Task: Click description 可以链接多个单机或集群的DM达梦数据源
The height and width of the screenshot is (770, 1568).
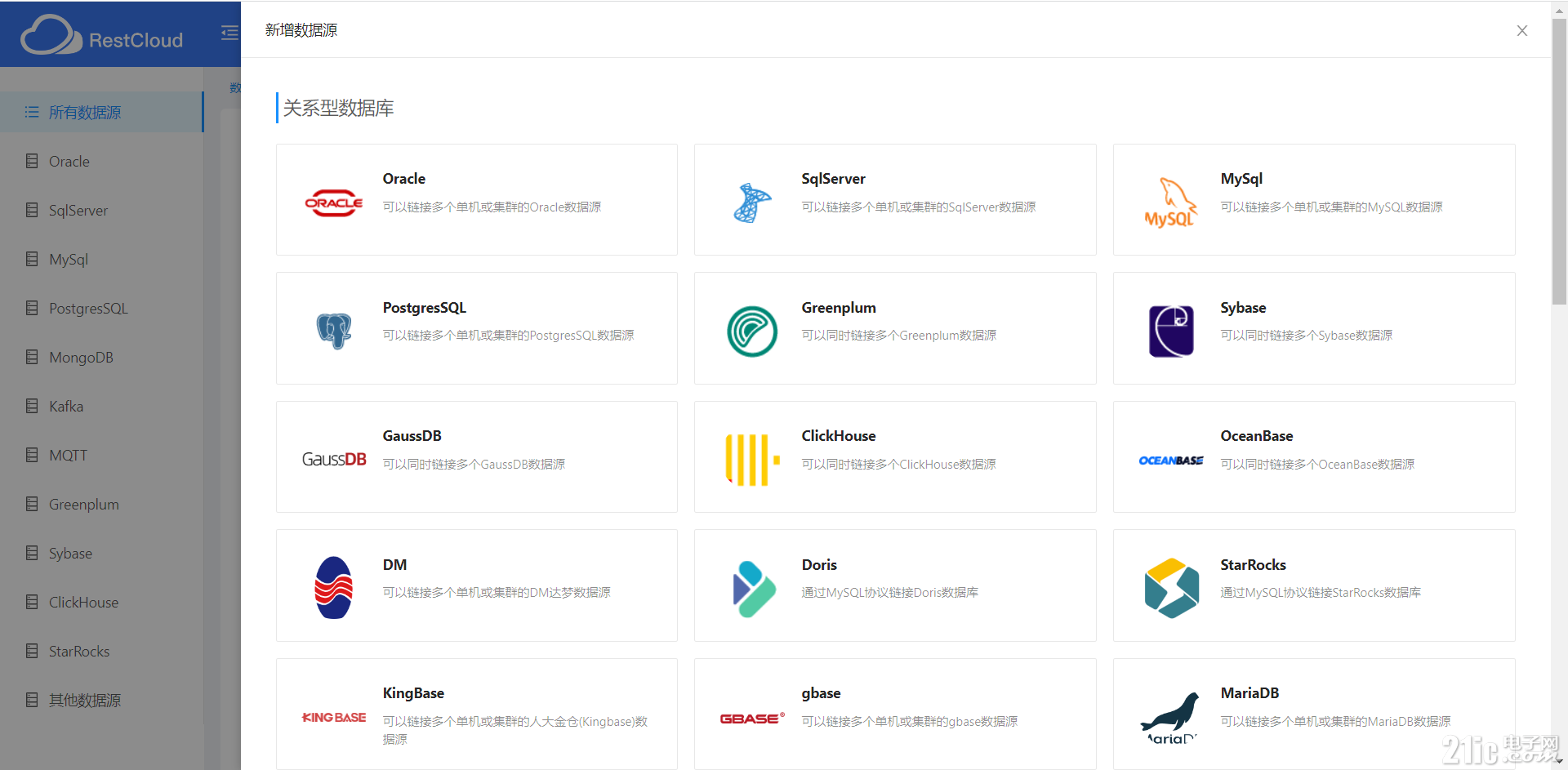Action: (x=497, y=593)
